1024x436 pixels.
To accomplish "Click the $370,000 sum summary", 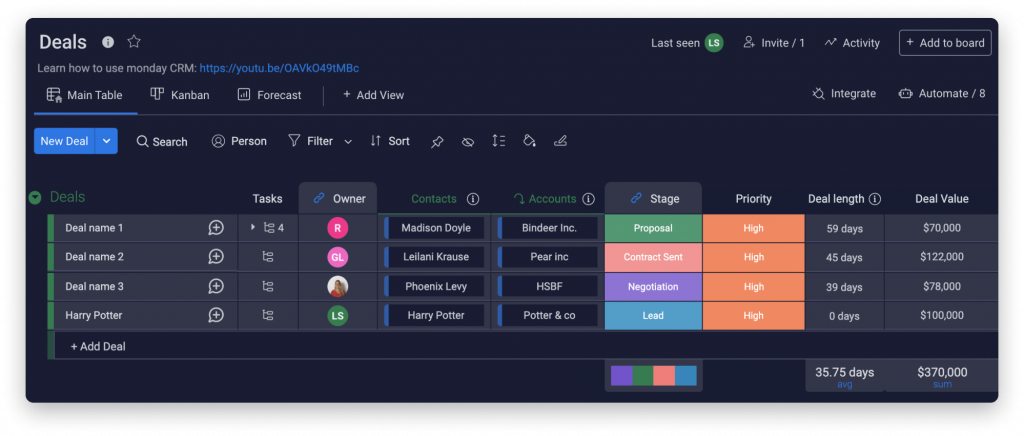I will (x=942, y=375).
